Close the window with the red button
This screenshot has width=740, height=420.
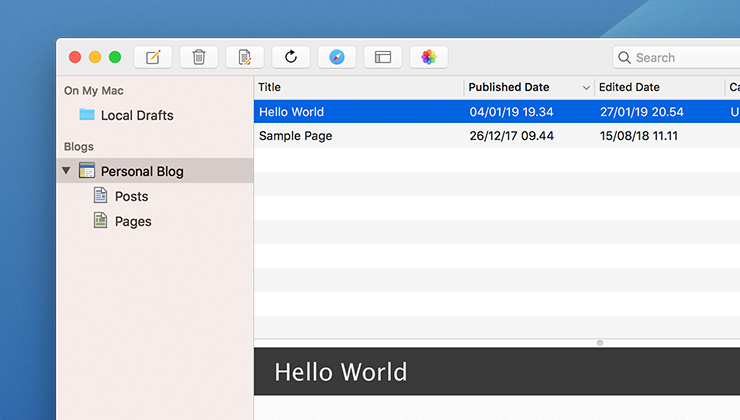point(75,57)
